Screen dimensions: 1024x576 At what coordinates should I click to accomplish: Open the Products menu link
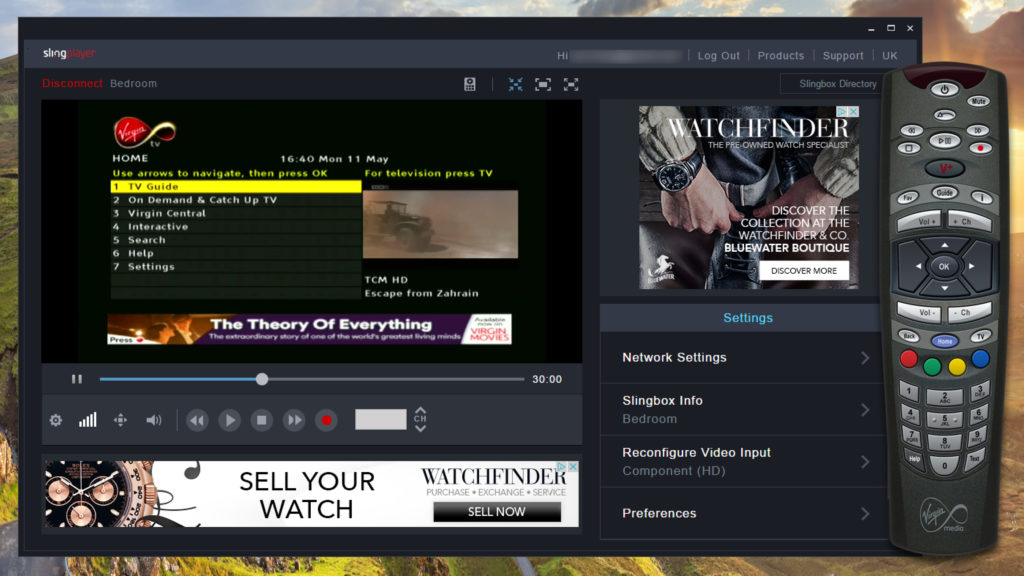click(780, 56)
